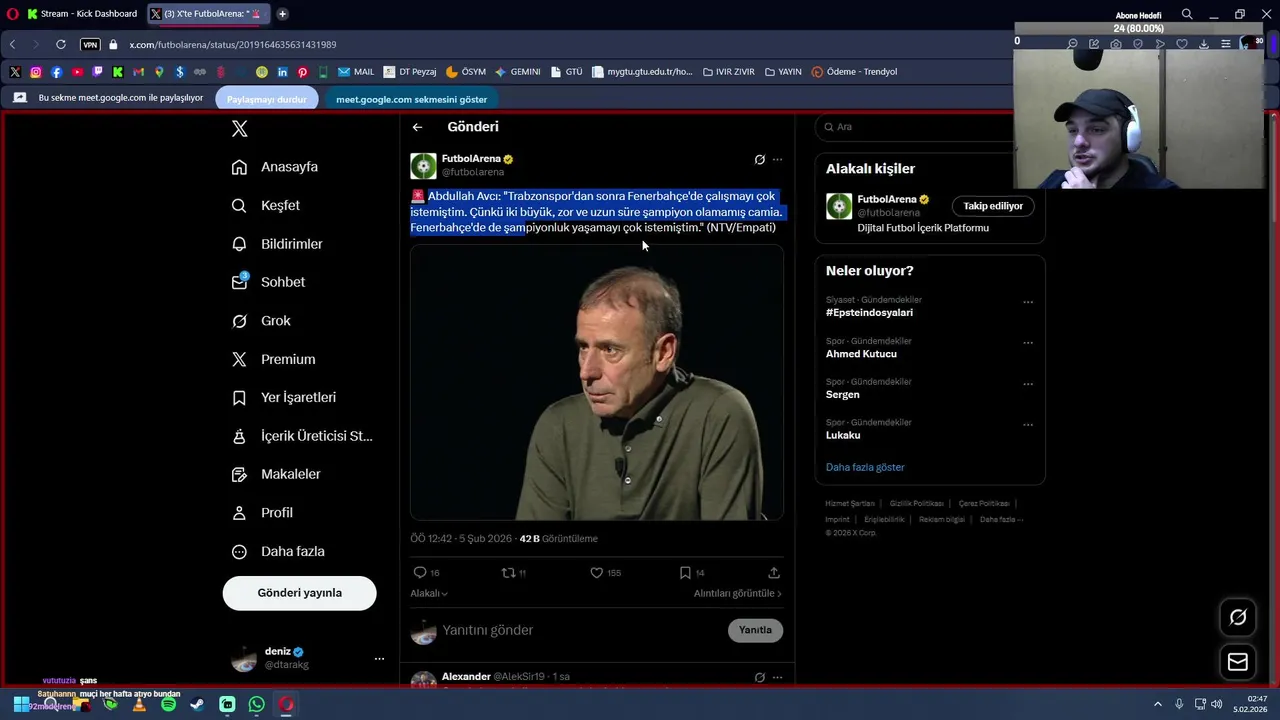Open Makaleler in the sidebar
This screenshot has width=1280, height=720.
[276, 474]
